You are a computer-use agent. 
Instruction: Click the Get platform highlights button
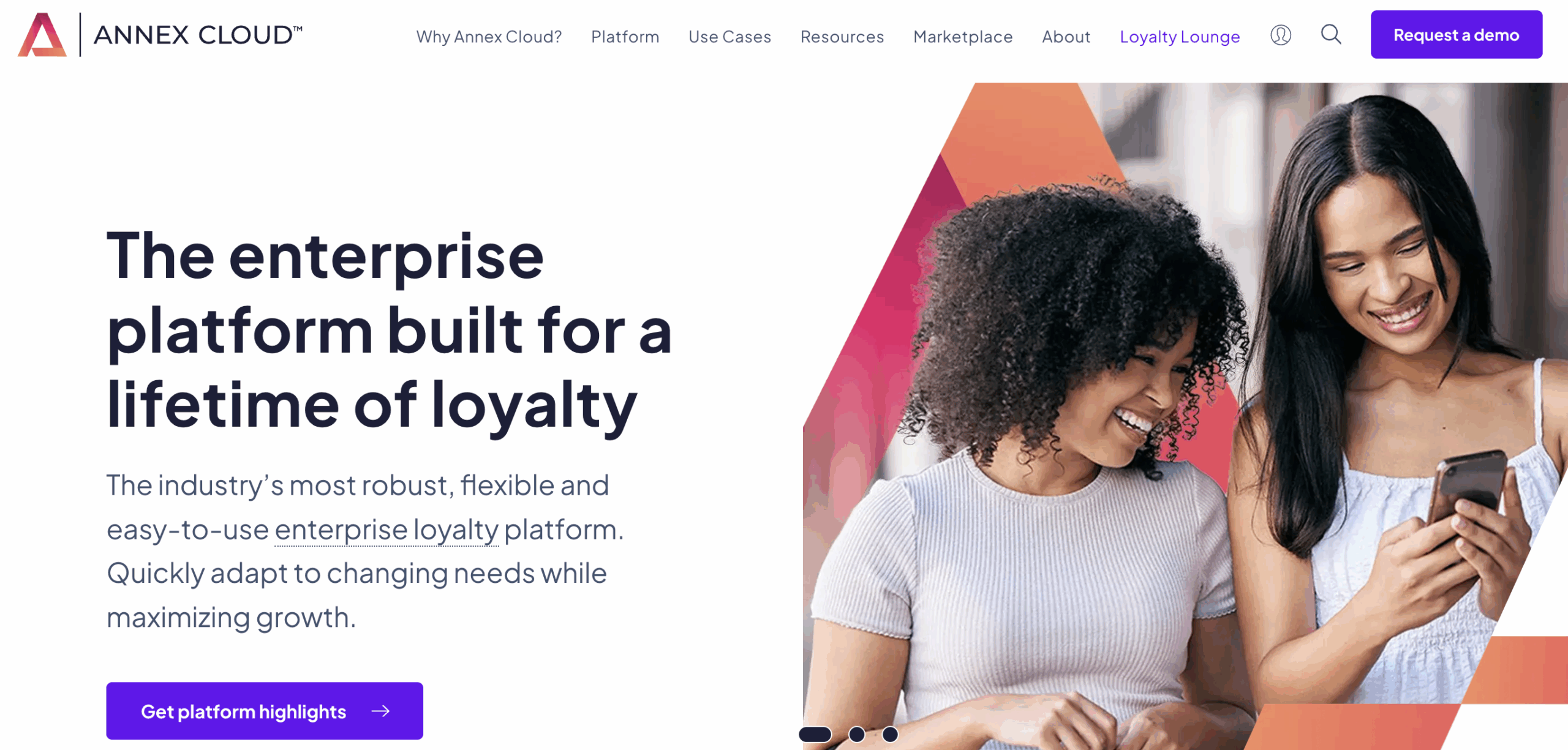point(265,711)
